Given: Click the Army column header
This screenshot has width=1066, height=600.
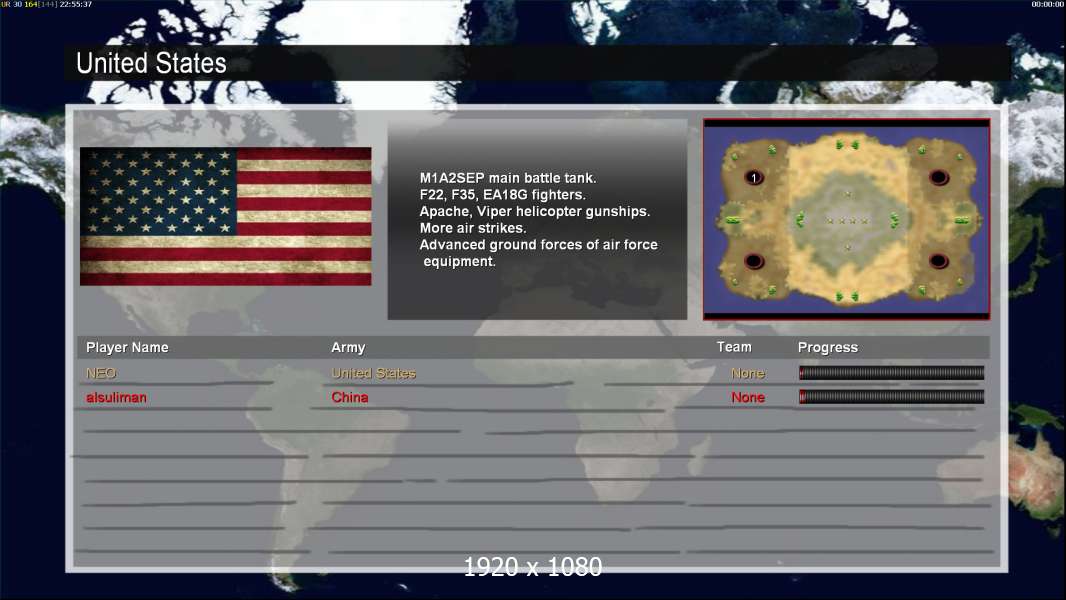Looking at the screenshot, I should pos(348,347).
